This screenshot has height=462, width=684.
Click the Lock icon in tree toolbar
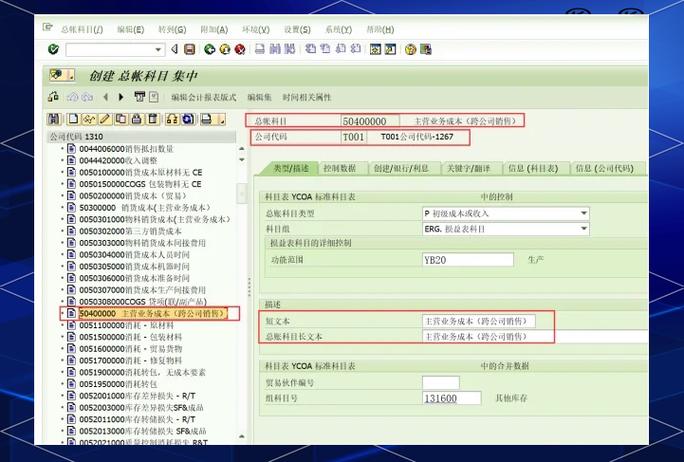click(x=137, y=119)
